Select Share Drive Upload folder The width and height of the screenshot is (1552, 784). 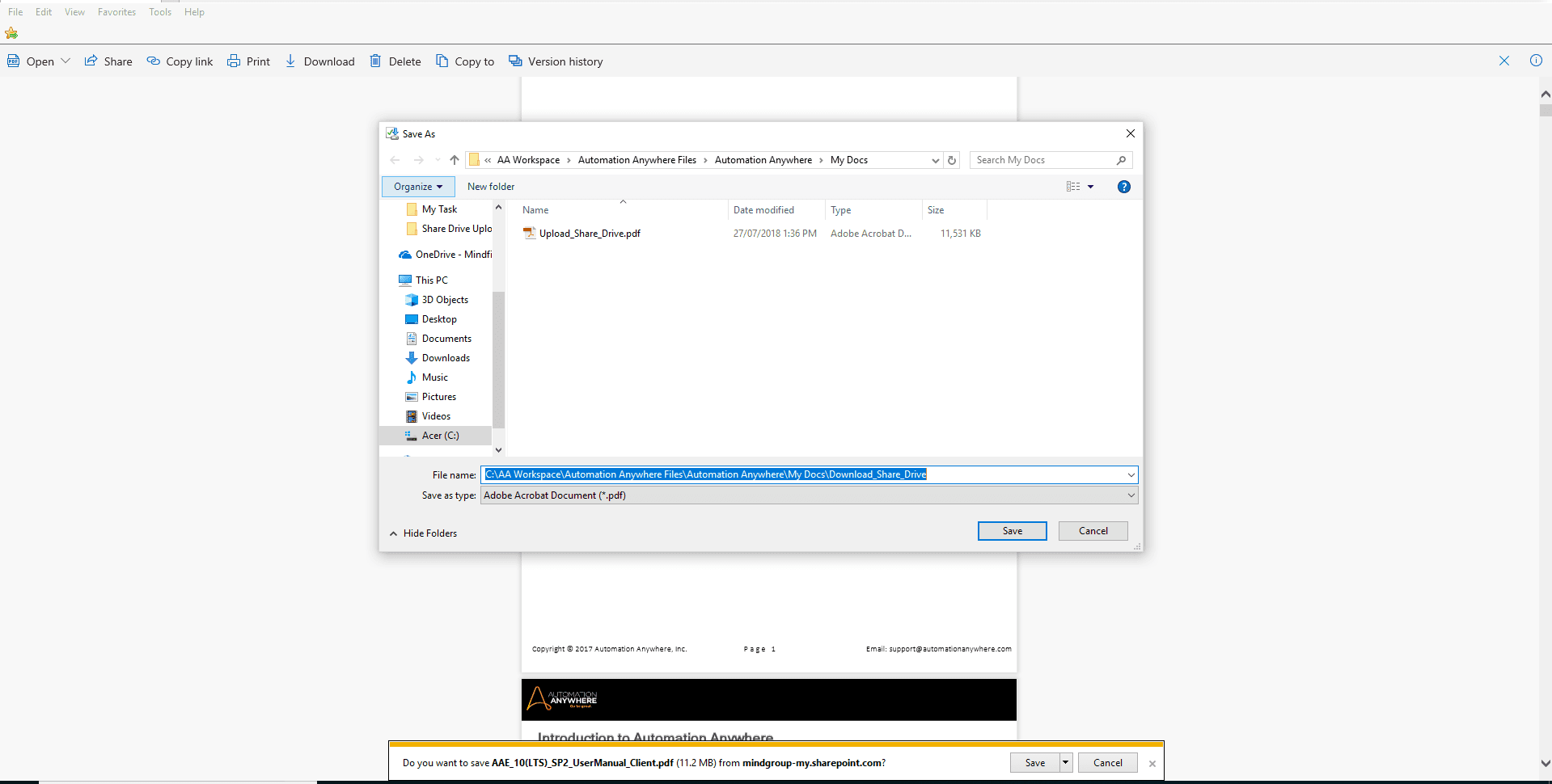tap(449, 229)
